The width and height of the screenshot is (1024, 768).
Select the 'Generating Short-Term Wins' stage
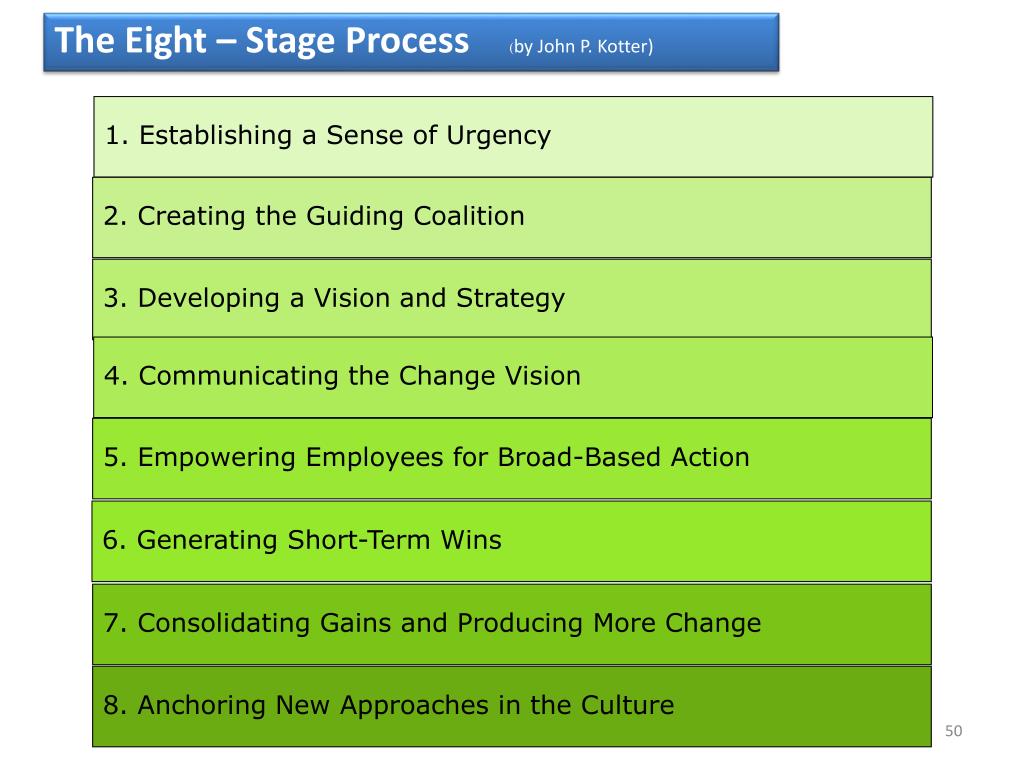(511, 541)
